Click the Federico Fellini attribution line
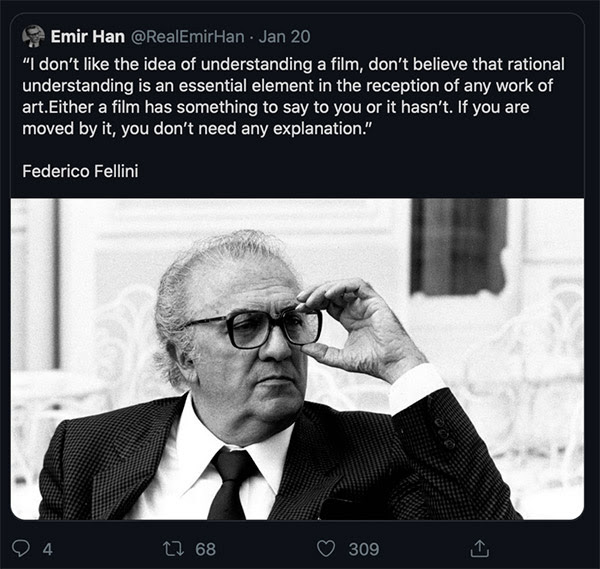This screenshot has width=600, height=569. (80, 171)
